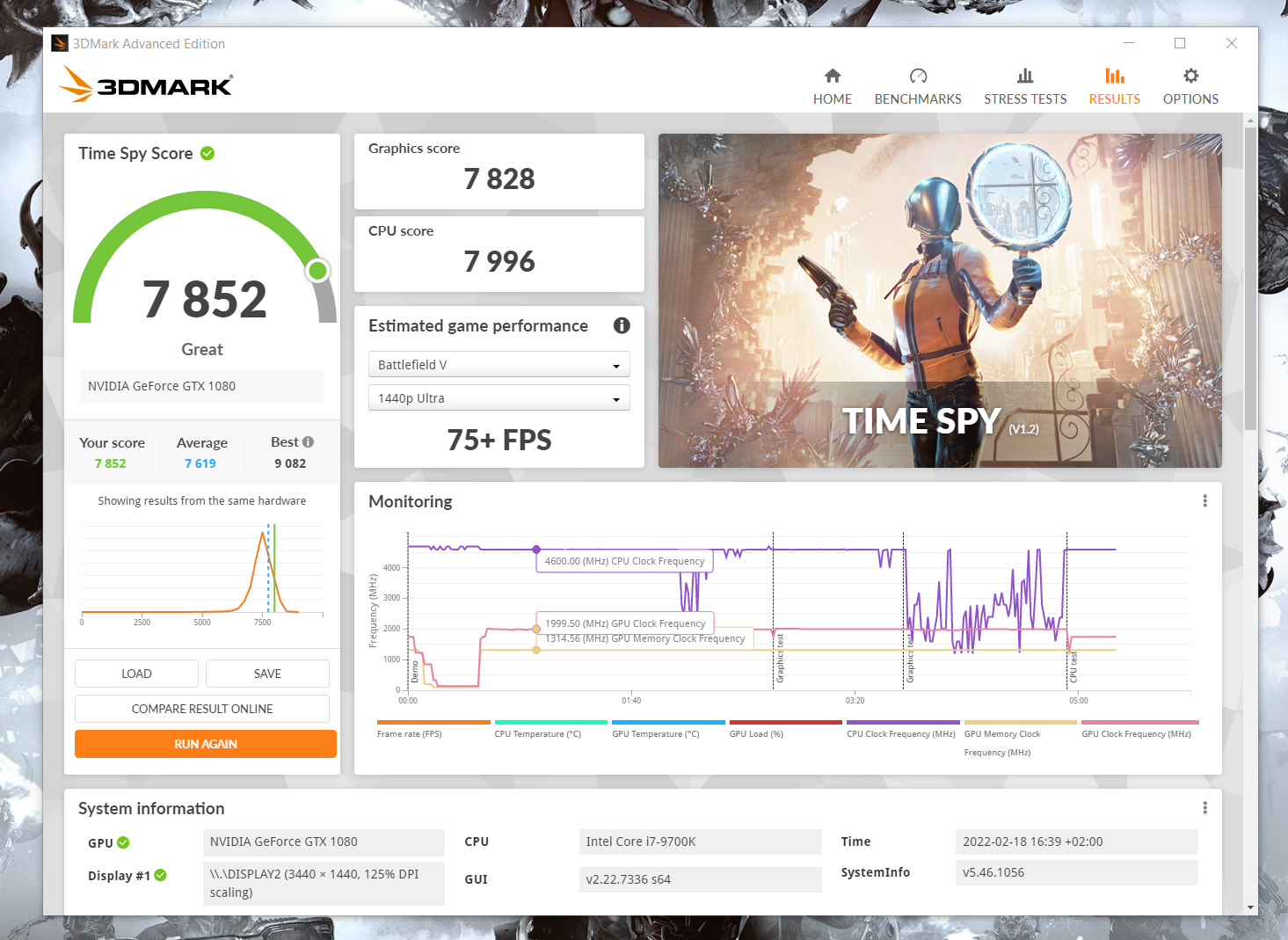This screenshot has height=940, width=1288.
Task: Click the LOAD button
Action: pos(136,674)
